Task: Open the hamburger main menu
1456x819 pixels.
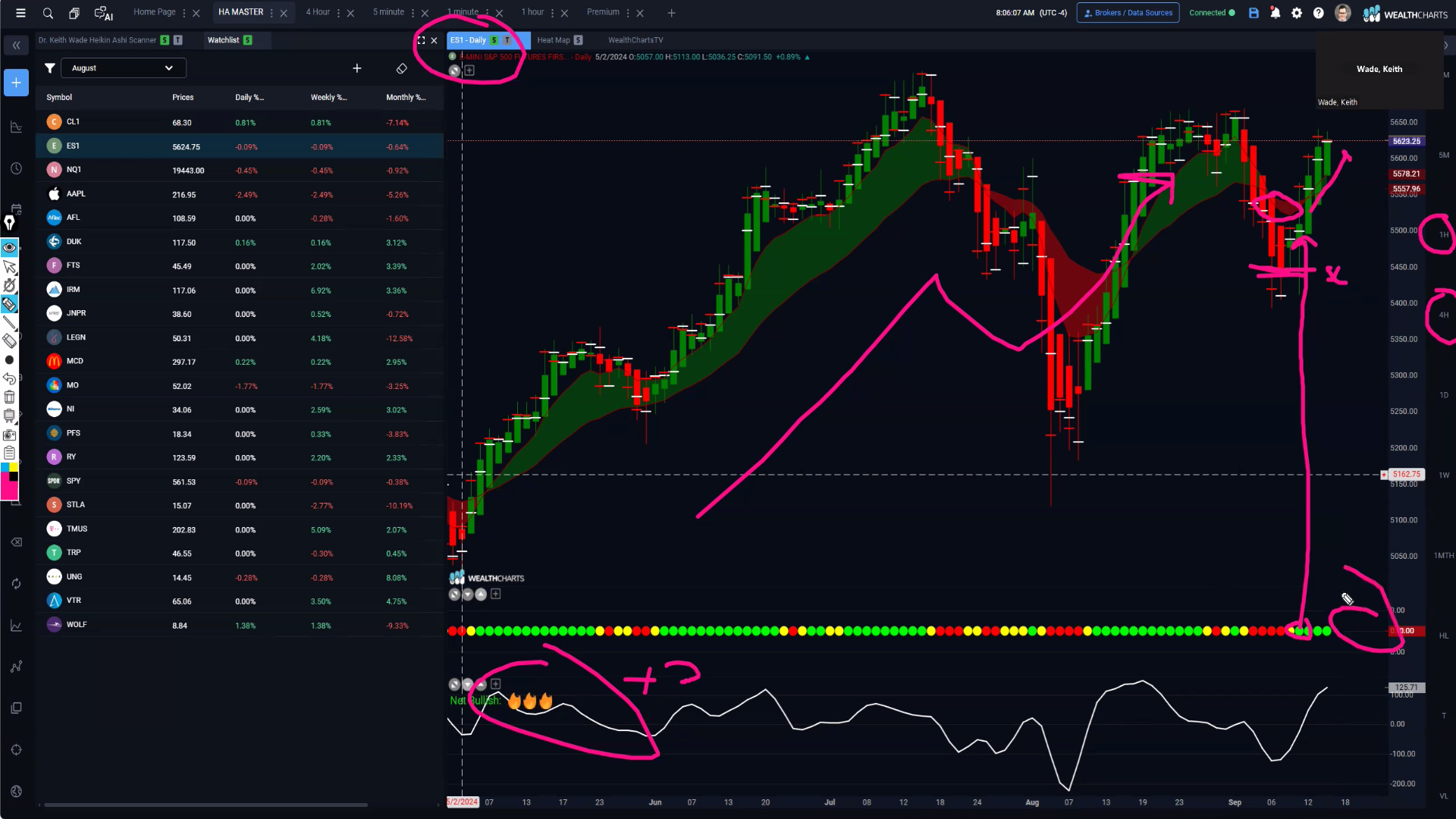Action: [x=20, y=13]
